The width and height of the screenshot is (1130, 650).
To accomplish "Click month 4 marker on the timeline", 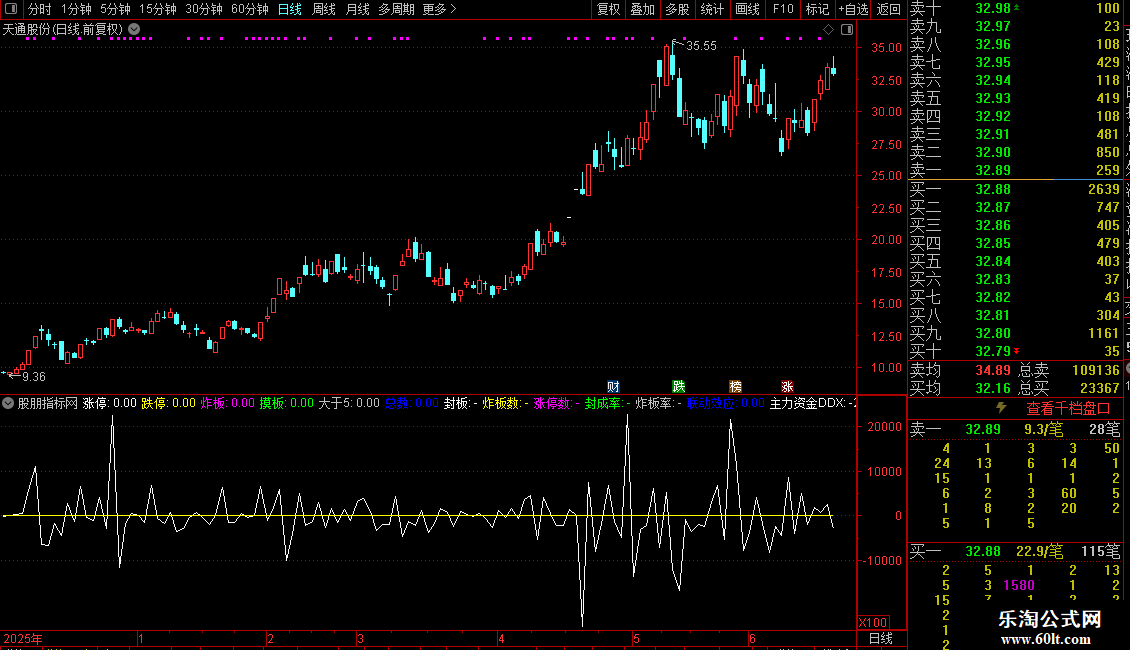I will pos(501,638).
